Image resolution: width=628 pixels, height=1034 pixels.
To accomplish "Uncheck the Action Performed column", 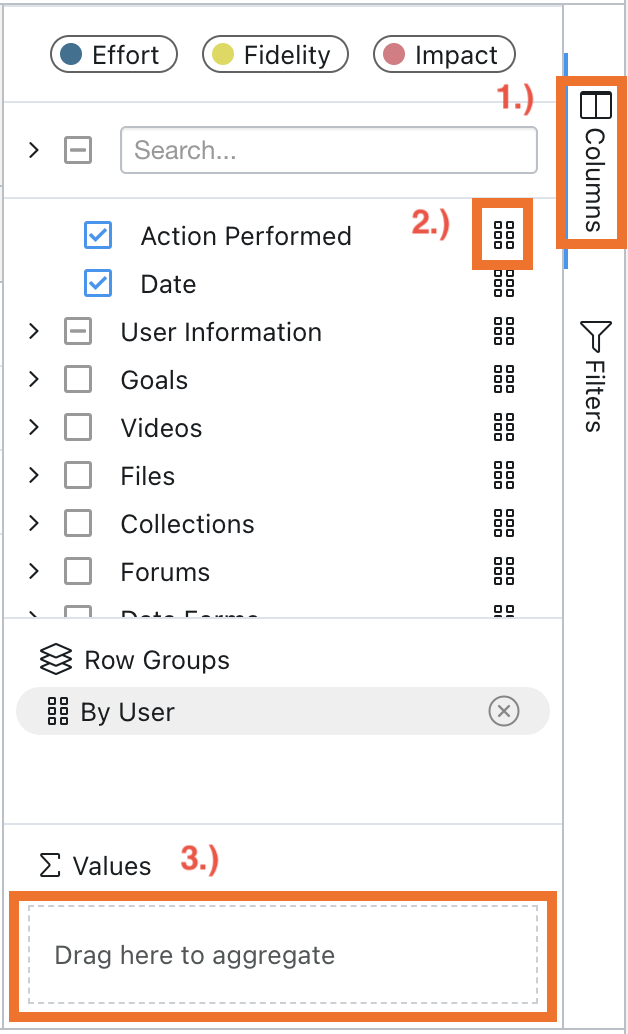I will (98, 236).
